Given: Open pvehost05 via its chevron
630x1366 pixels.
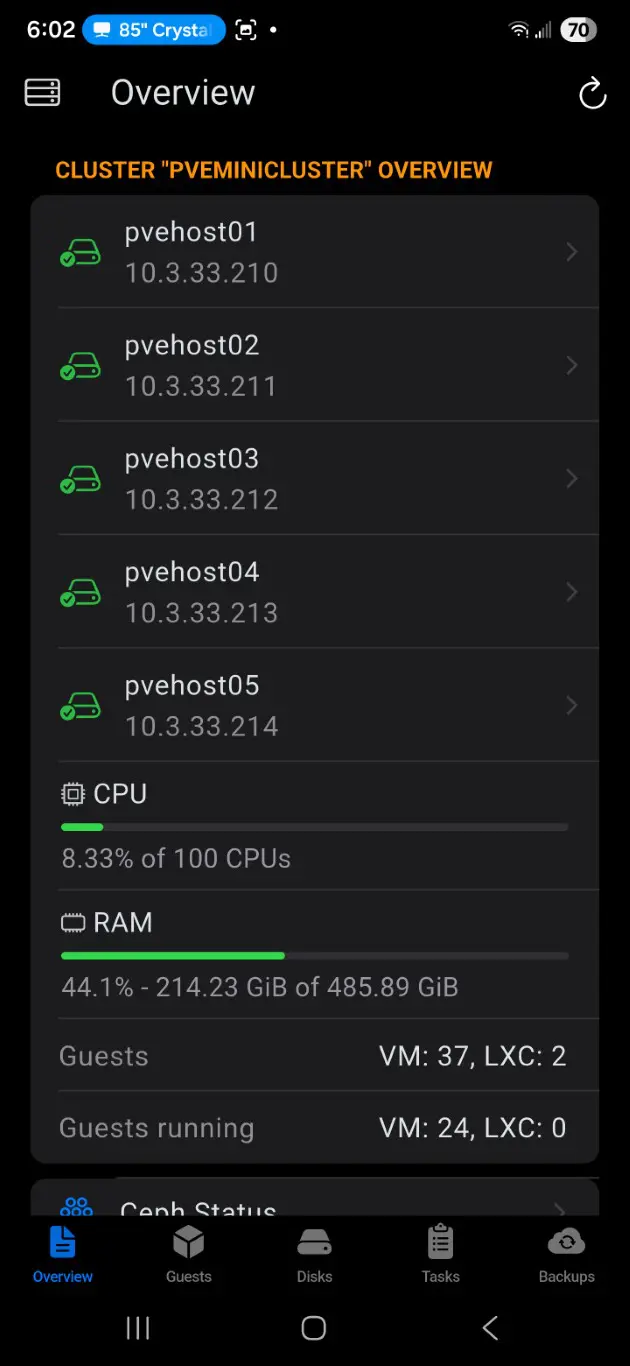Looking at the screenshot, I should [x=572, y=706].
